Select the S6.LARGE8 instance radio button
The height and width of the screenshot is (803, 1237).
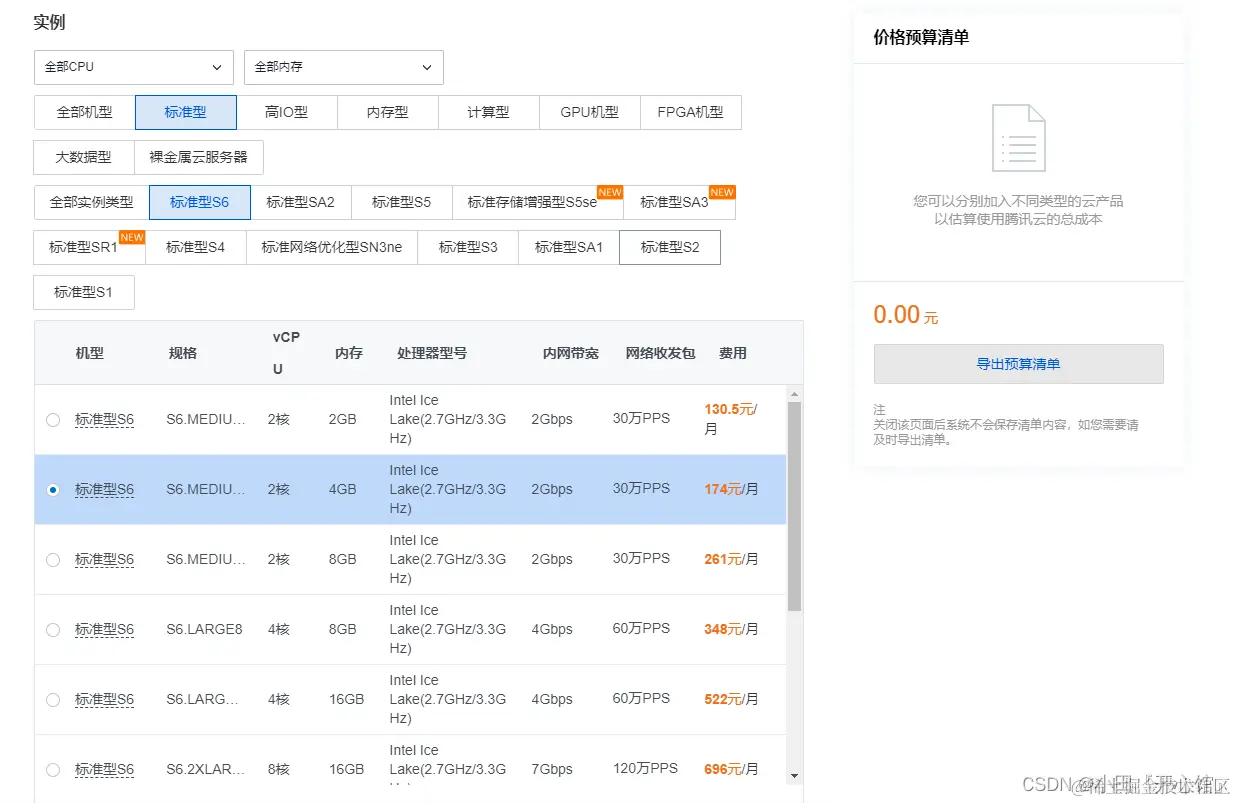52,630
